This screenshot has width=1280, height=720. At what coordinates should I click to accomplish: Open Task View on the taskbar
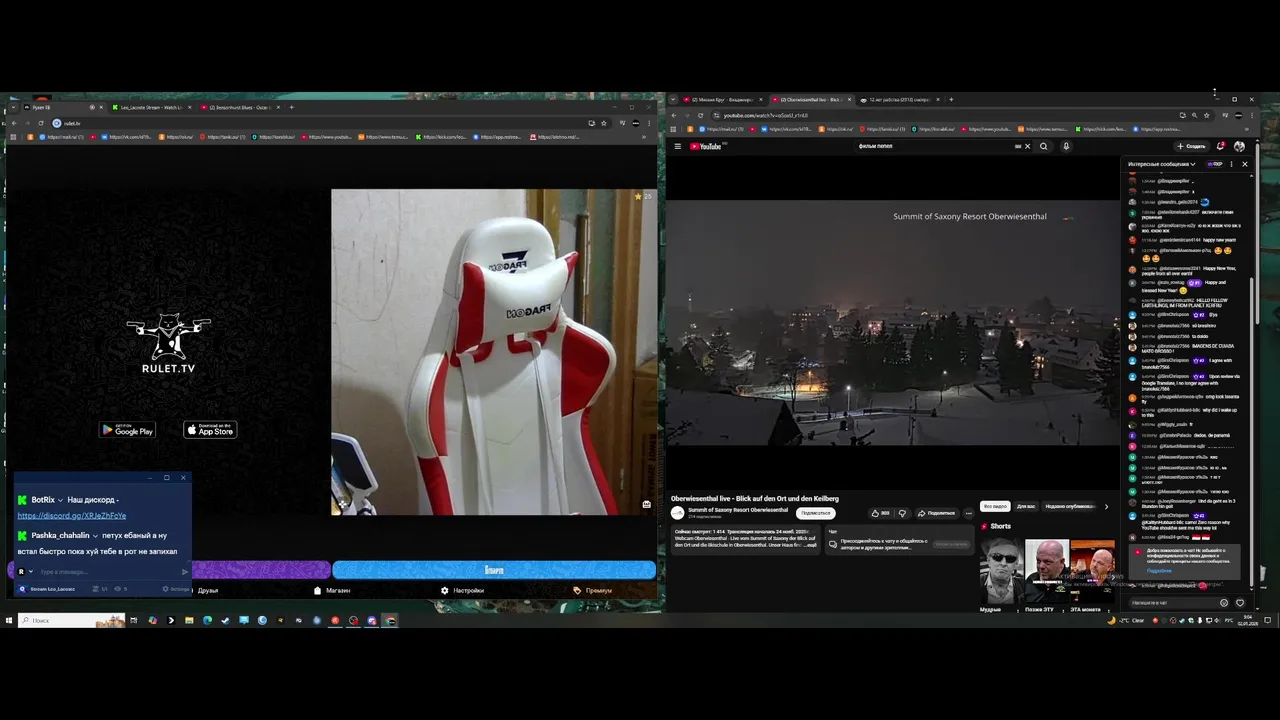point(134,620)
